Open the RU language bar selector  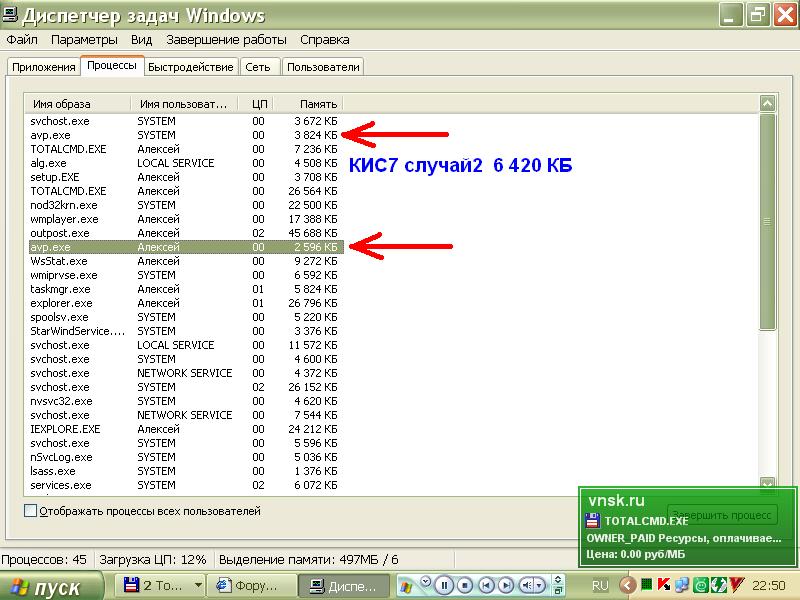(x=600, y=585)
